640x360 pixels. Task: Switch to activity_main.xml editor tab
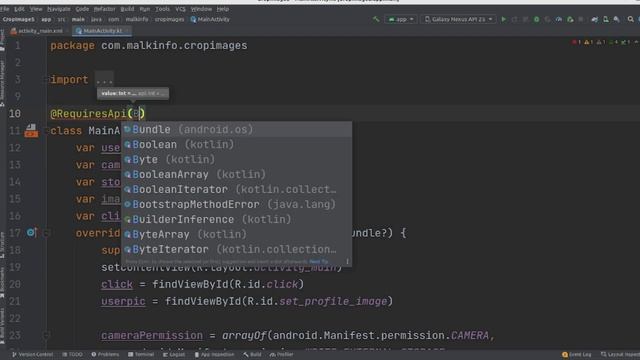pos(37,31)
